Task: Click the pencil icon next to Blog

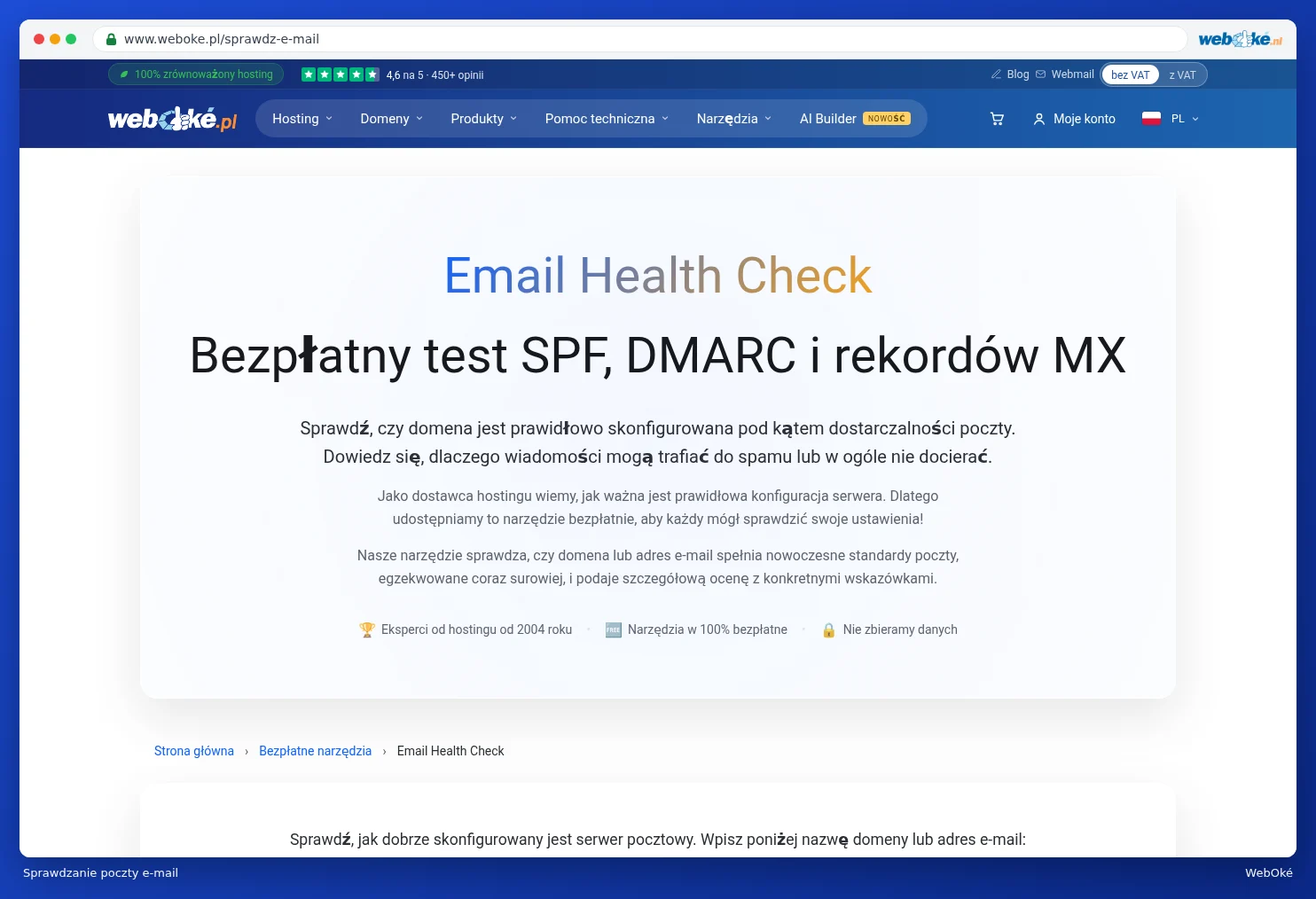Action: (x=996, y=74)
